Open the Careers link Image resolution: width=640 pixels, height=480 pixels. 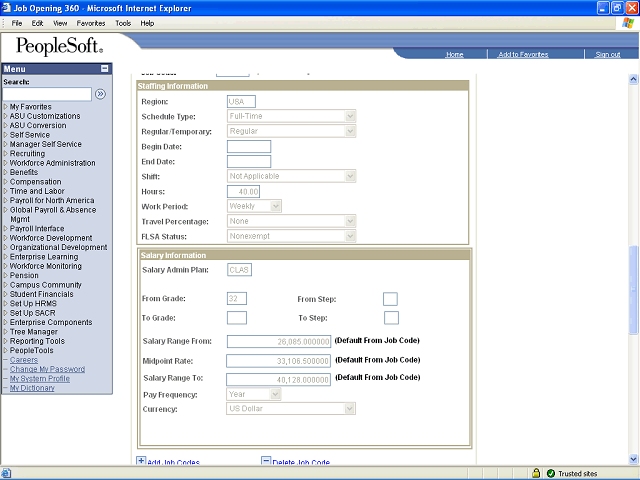click(24, 360)
